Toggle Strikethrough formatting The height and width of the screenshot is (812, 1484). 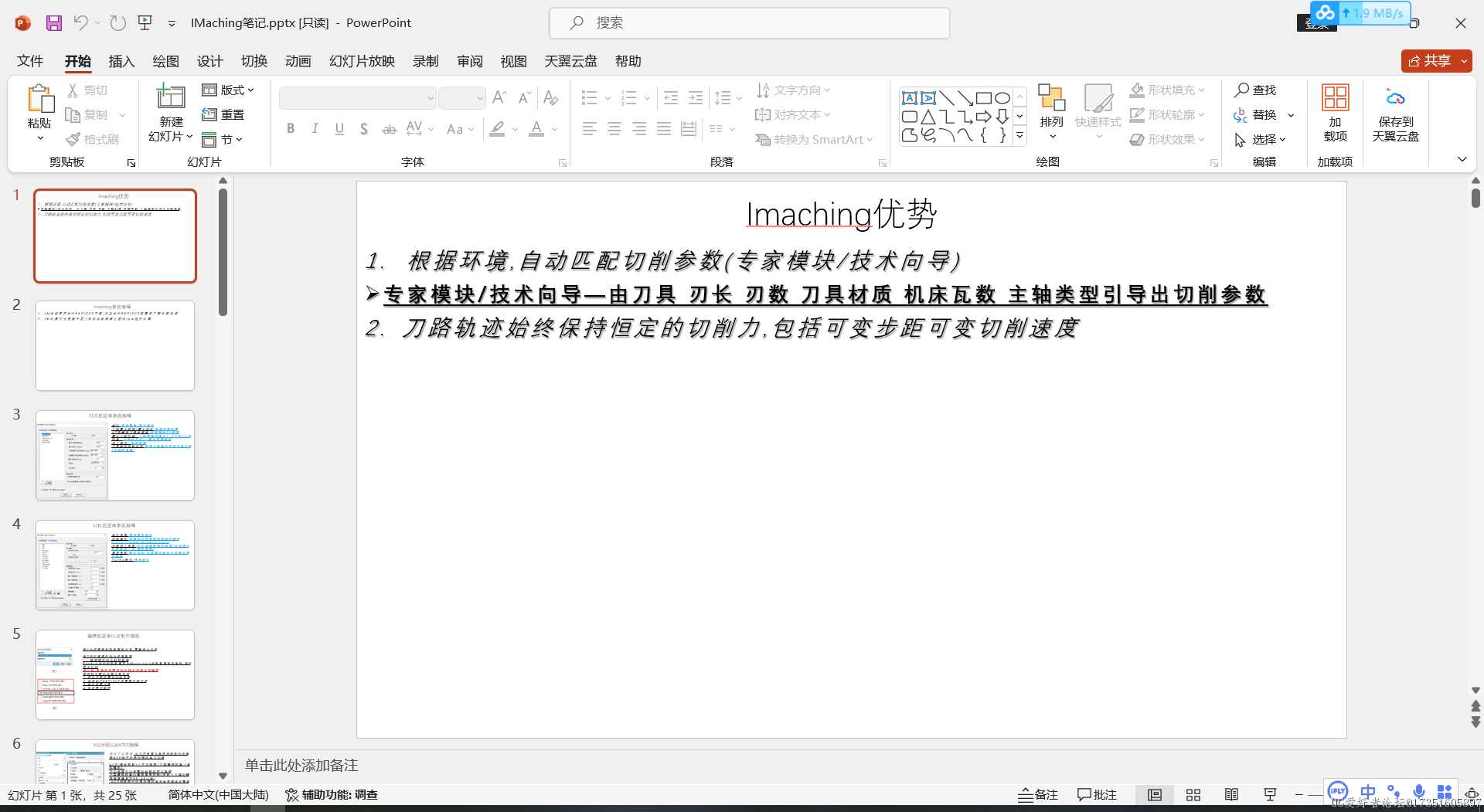390,129
